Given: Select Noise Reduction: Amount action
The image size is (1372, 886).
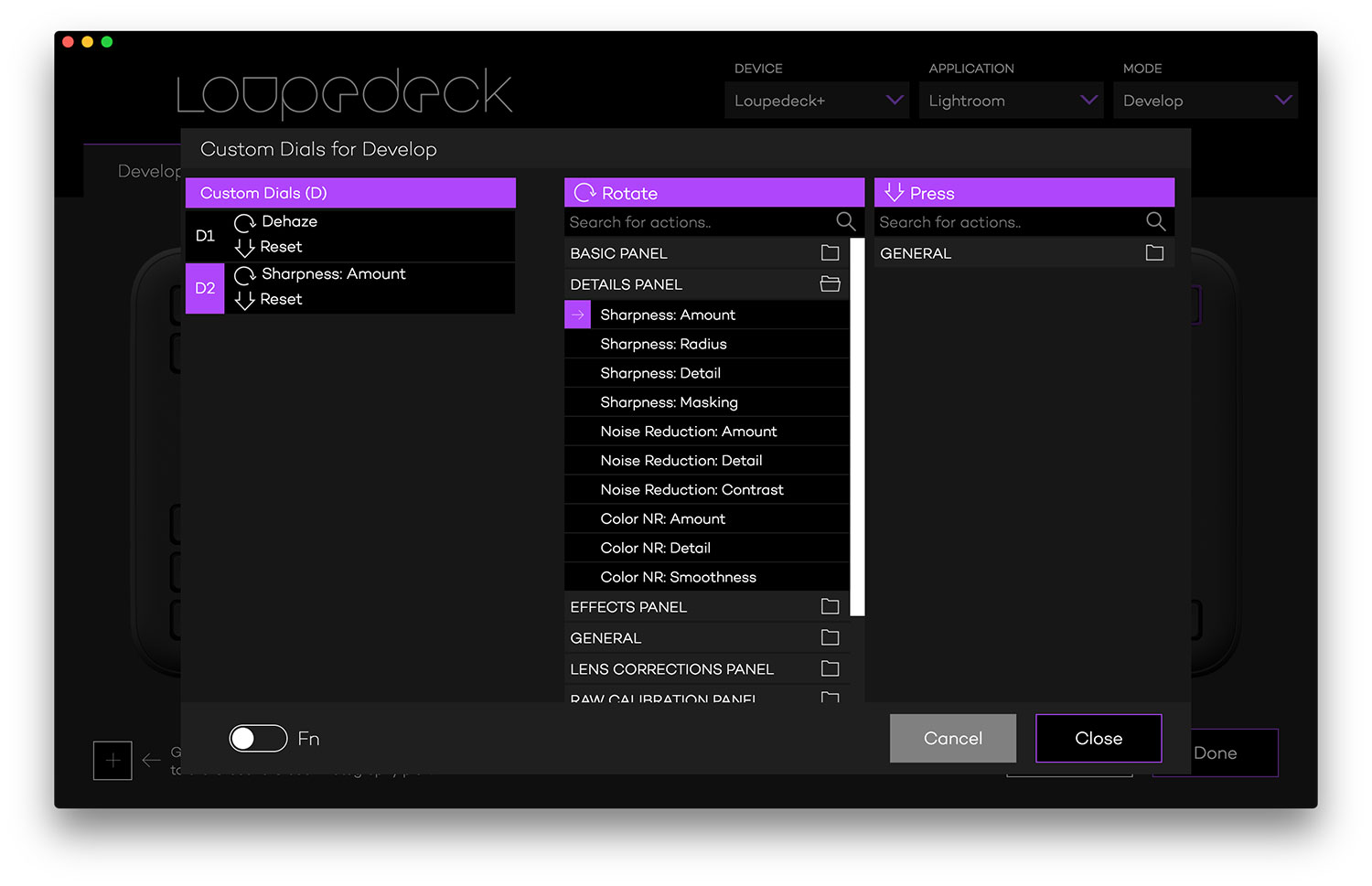Looking at the screenshot, I should 707,432.
